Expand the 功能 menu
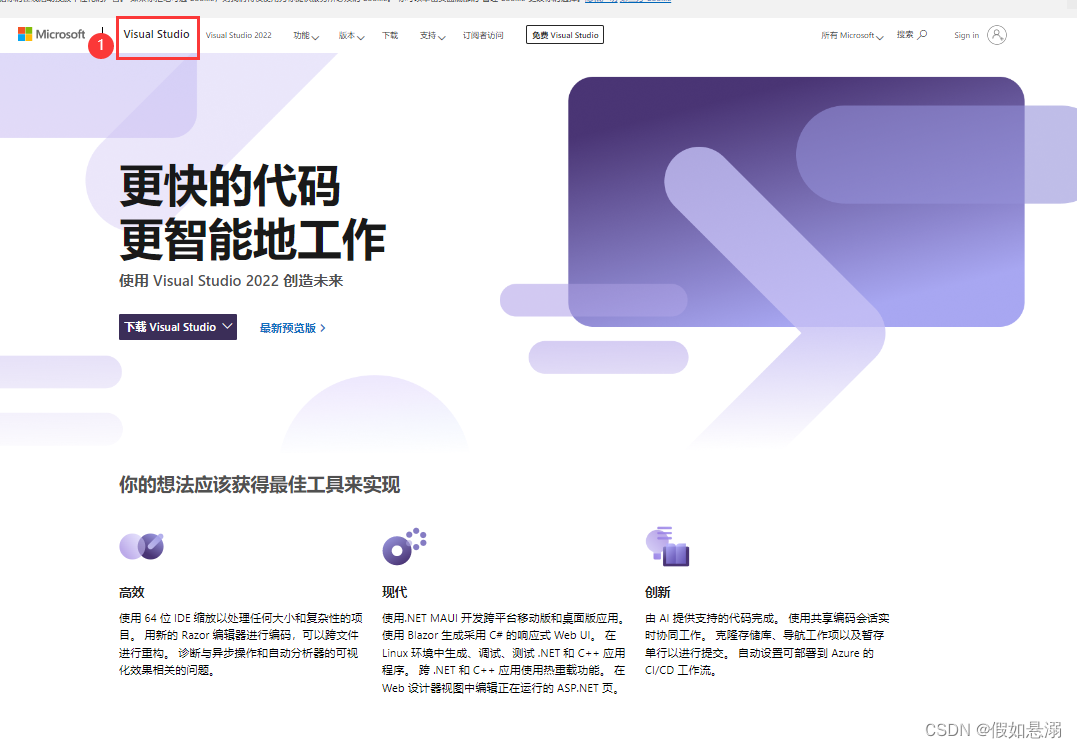The image size is (1077, 748). click(x=306, y=36)
